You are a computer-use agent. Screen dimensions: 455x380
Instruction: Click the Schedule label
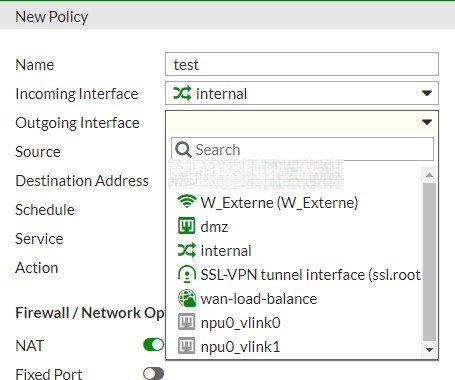pos(45,210)
